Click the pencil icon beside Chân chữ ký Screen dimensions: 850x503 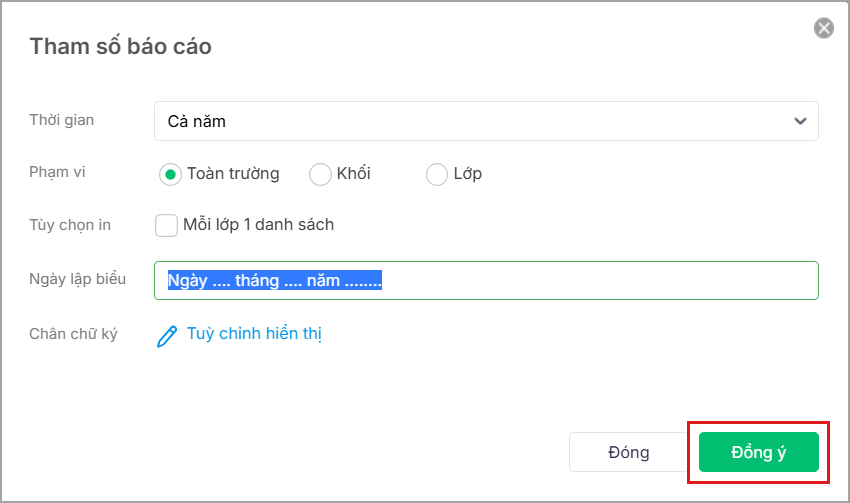point(167,335)
